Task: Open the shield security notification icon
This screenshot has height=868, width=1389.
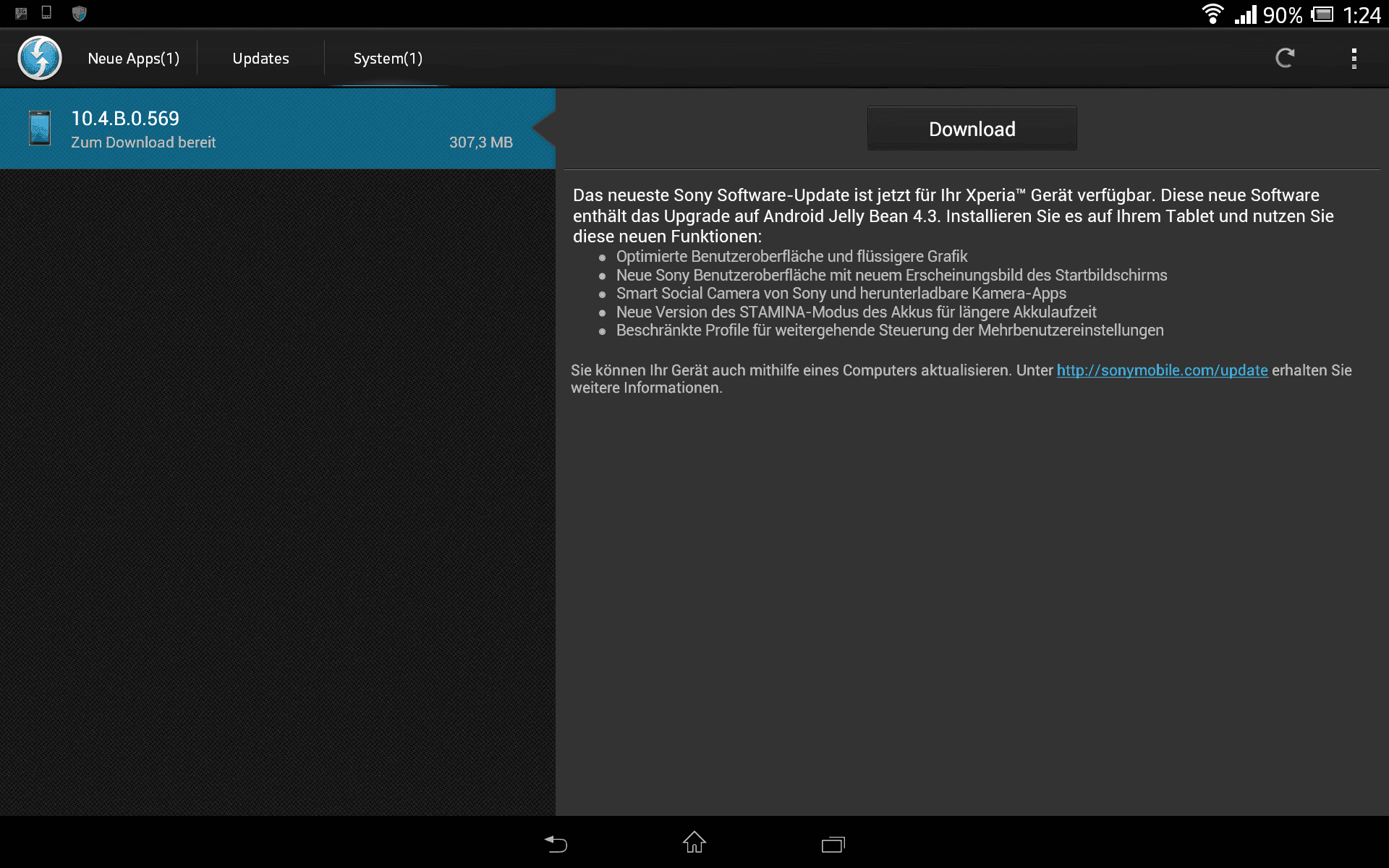Action: [80, 14]
